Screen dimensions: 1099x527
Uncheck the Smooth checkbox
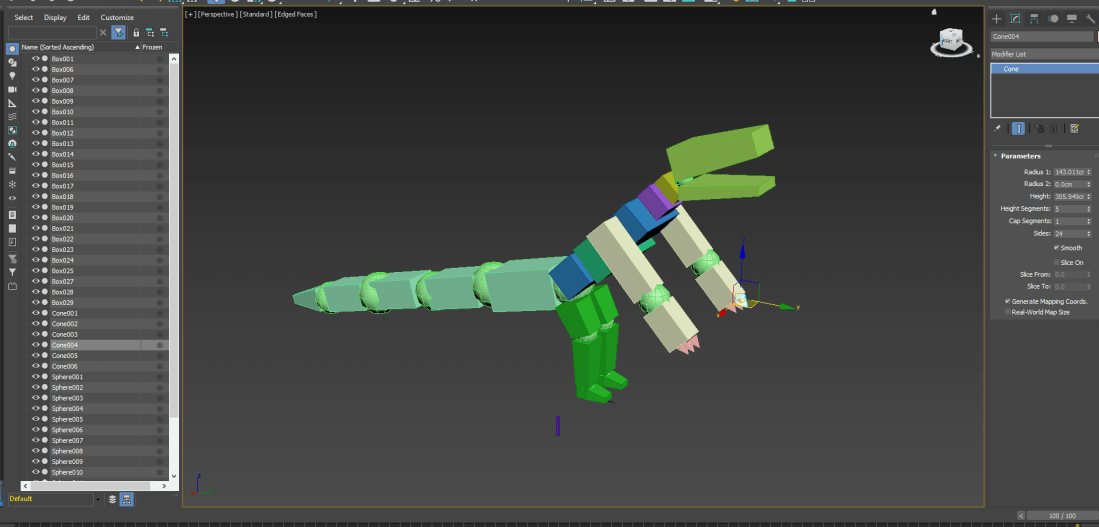coord(1056,248)
